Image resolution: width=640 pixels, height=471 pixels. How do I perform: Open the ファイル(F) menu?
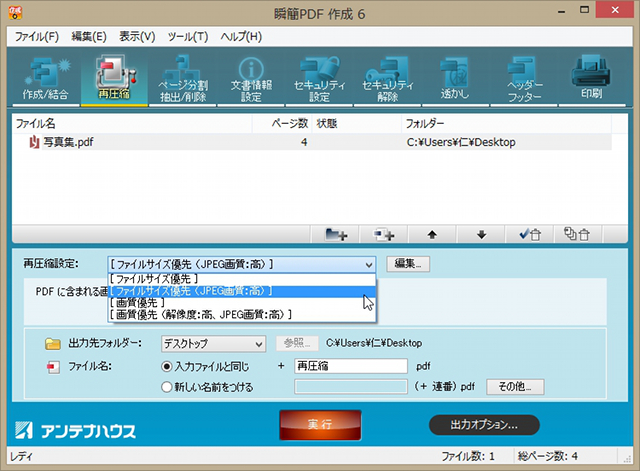click(37, 37)
